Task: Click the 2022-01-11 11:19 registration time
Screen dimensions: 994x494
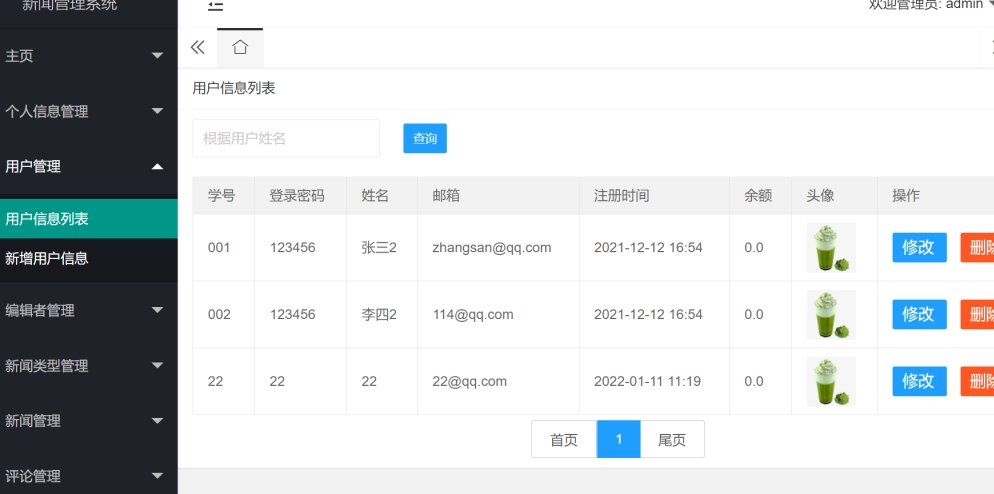Action: [x=647, y=381]
